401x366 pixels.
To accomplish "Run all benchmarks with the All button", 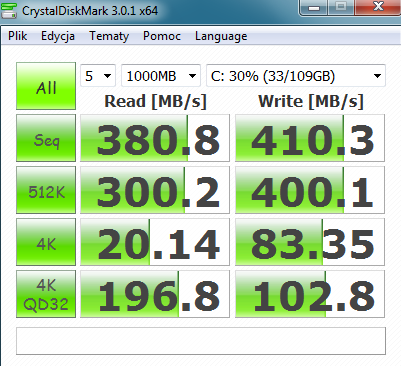I will [46, 86].
